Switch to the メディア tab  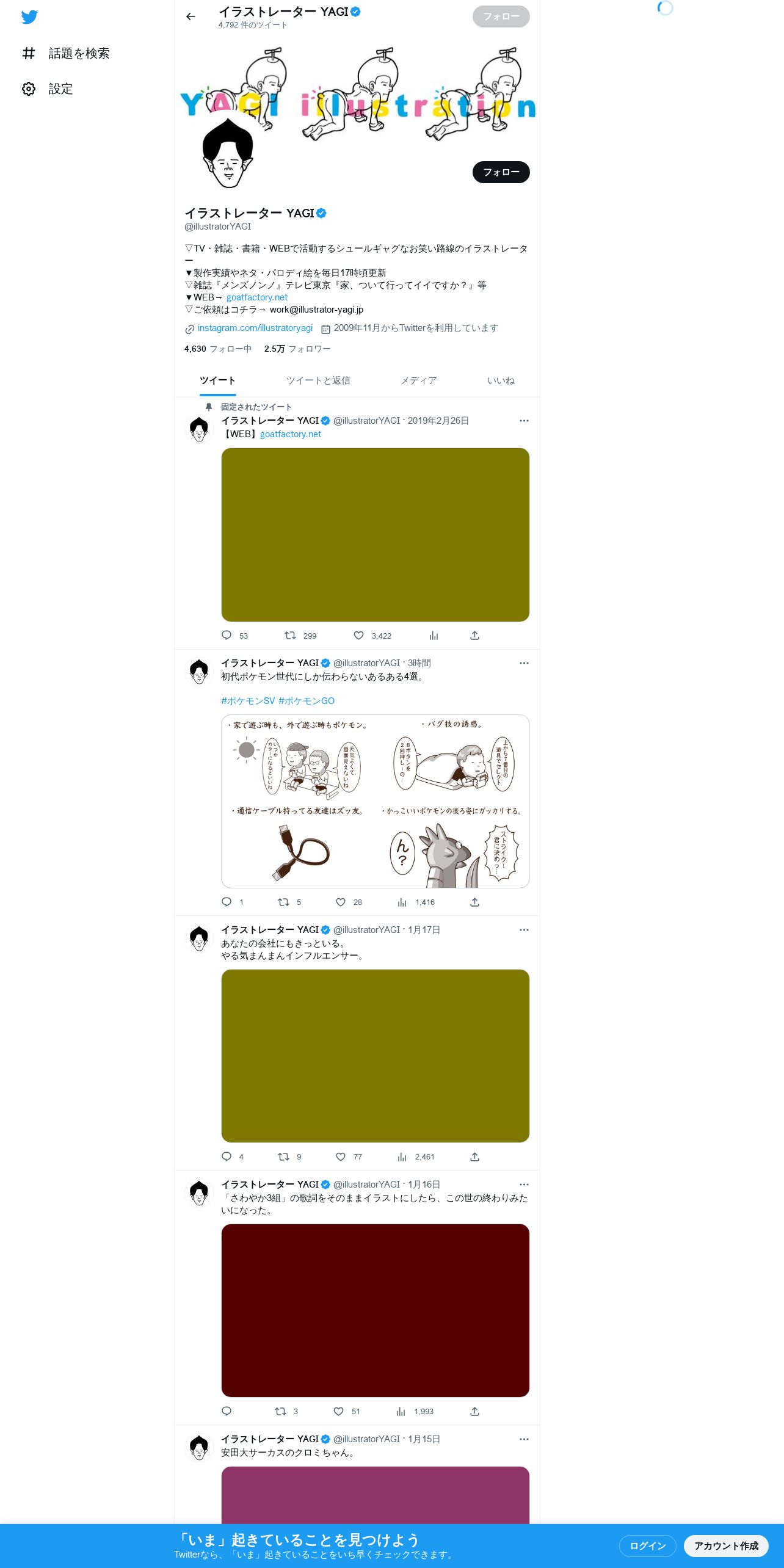(418, 380)
